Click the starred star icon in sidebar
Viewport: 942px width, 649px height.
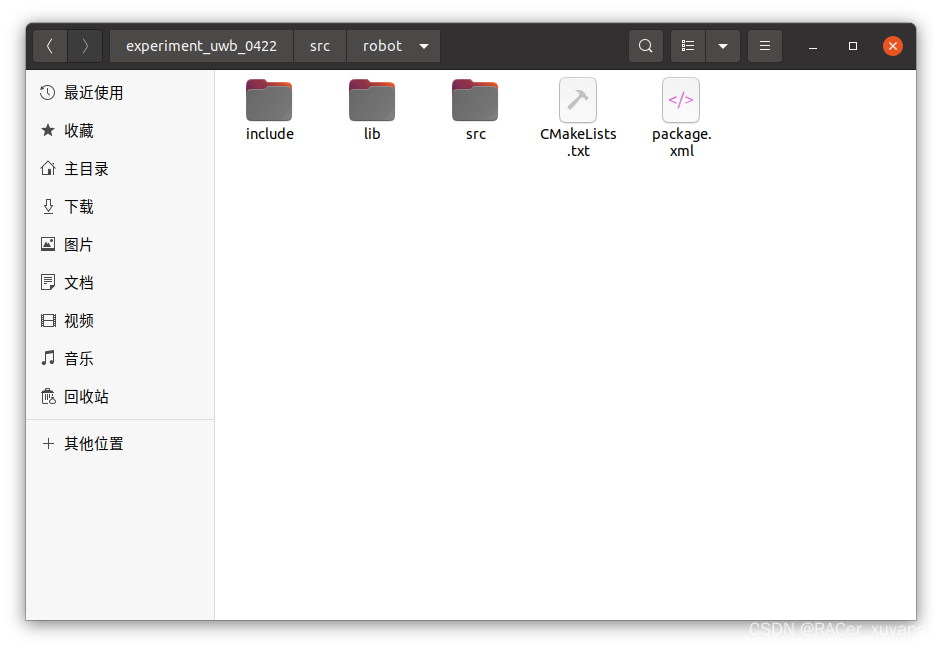point(47,130)
